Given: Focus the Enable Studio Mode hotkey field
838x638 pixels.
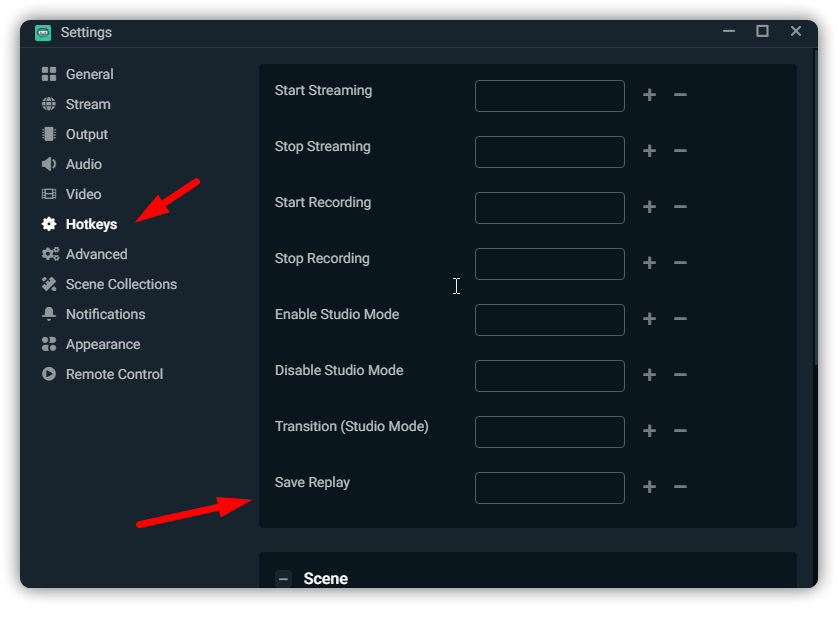Looking at the screenshot, I should point(549,320).
